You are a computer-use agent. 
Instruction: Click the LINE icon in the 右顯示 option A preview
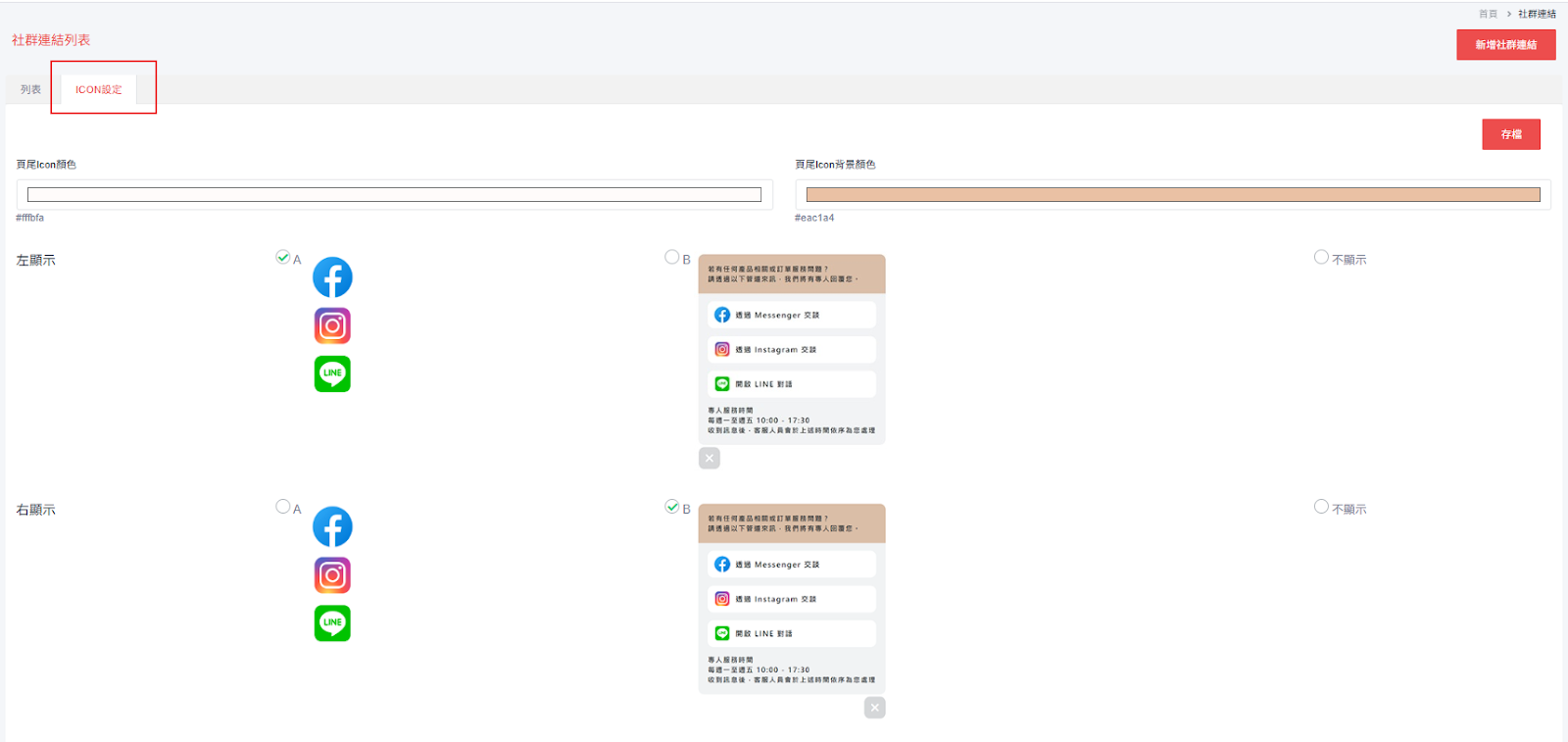332,623
